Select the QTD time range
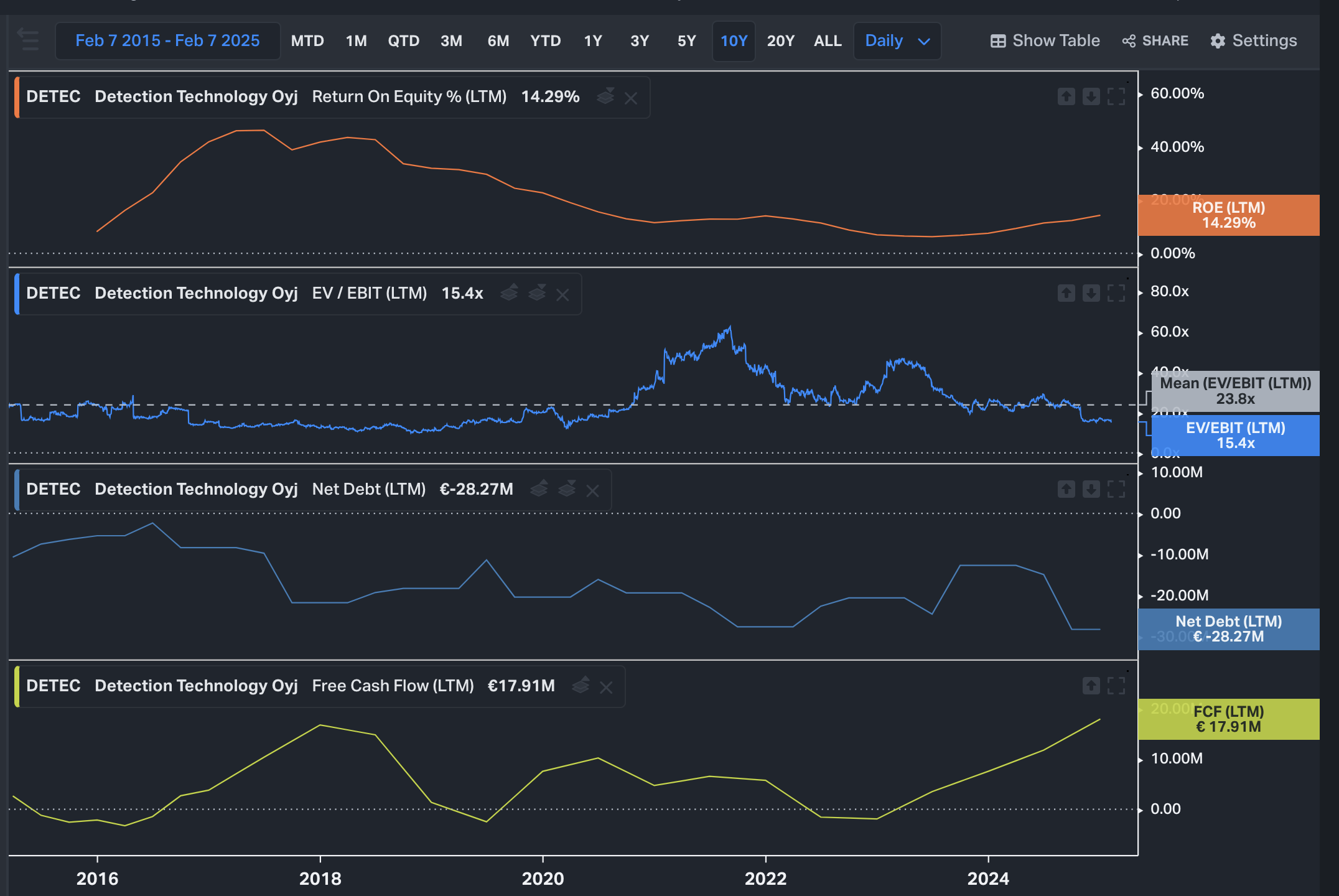The width and height of the screenshot is (1339, 896). pos(403,41)
